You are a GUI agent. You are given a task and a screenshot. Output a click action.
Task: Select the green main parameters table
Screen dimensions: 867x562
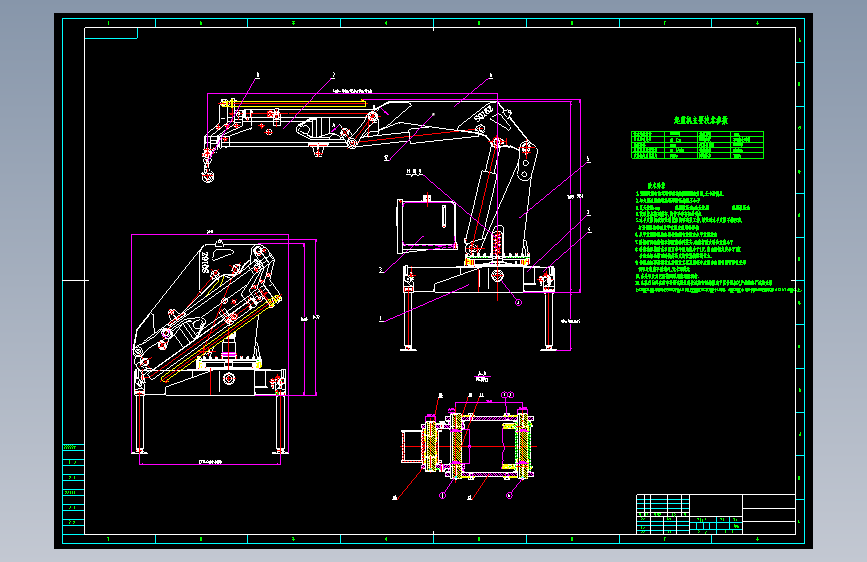pyautogui.click(x=697, y=145)
